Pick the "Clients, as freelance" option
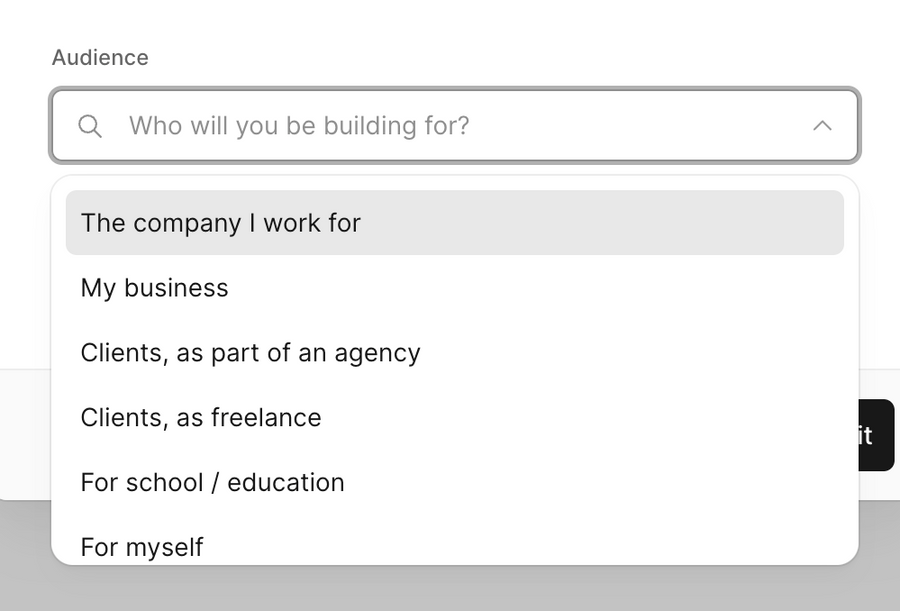Screen dimensions: 900x611 (x=200, y=417)
